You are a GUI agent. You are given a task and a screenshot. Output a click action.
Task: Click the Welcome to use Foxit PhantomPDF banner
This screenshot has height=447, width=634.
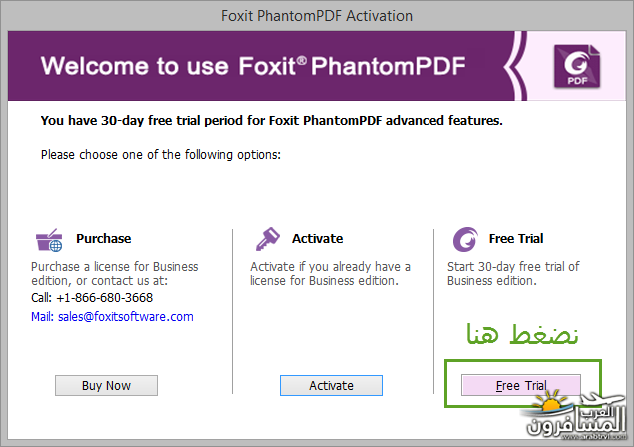[x=253, y=66]
